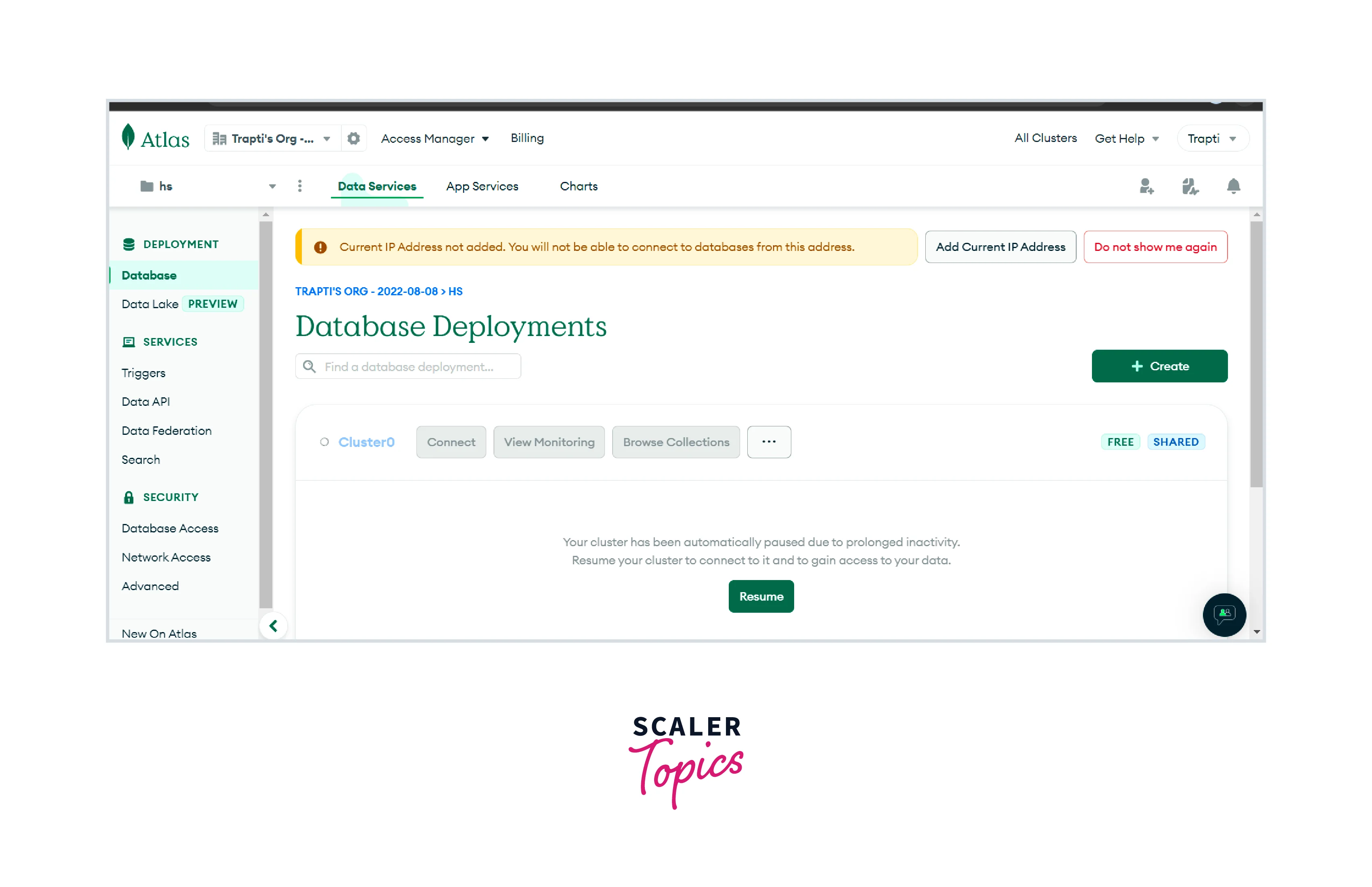Switch to the App Services tab
This screenshot has width=1372, height=887.
tap(482, 186)
